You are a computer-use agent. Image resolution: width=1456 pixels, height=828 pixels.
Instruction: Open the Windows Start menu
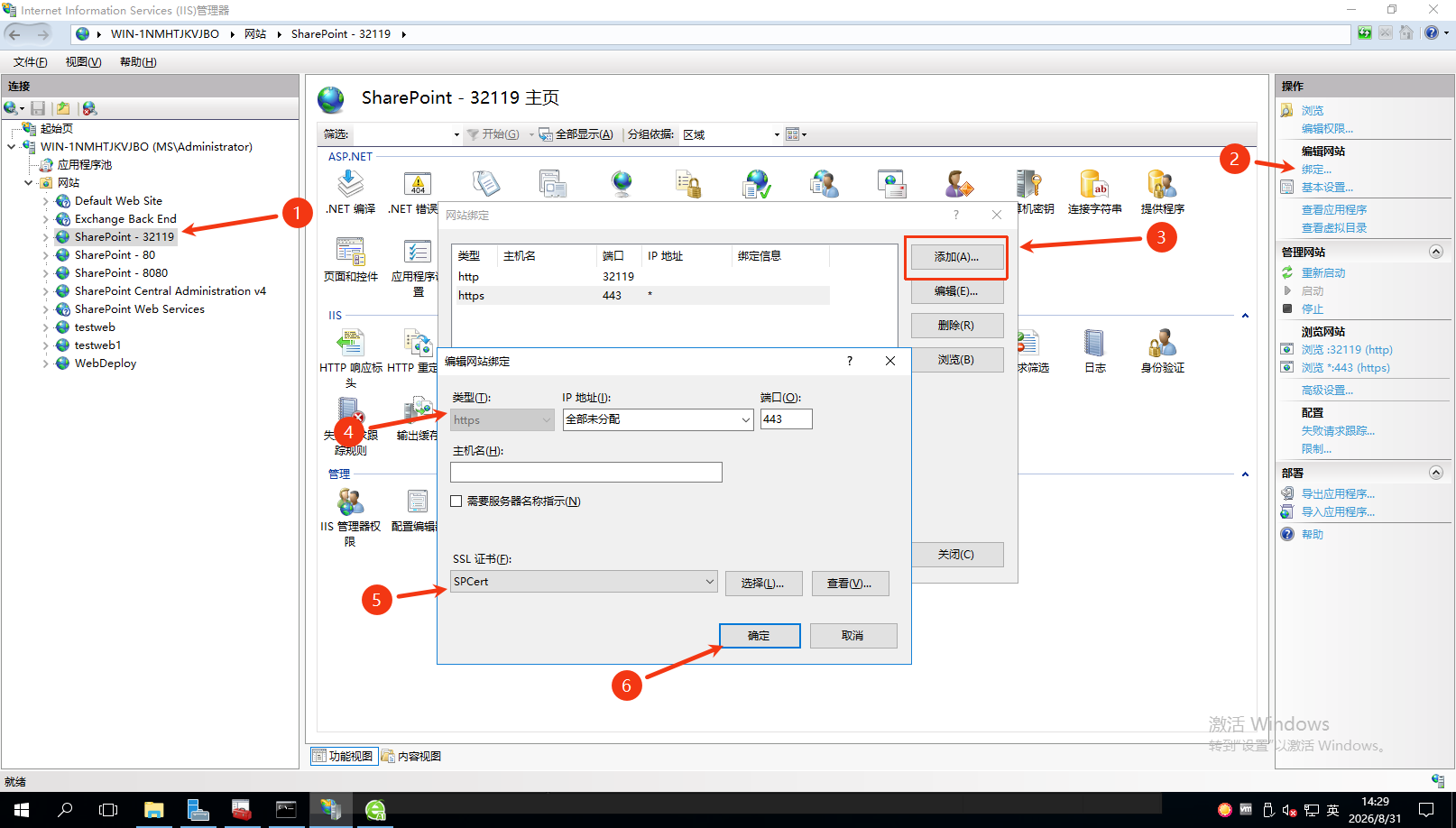click(x=21, y=810)
